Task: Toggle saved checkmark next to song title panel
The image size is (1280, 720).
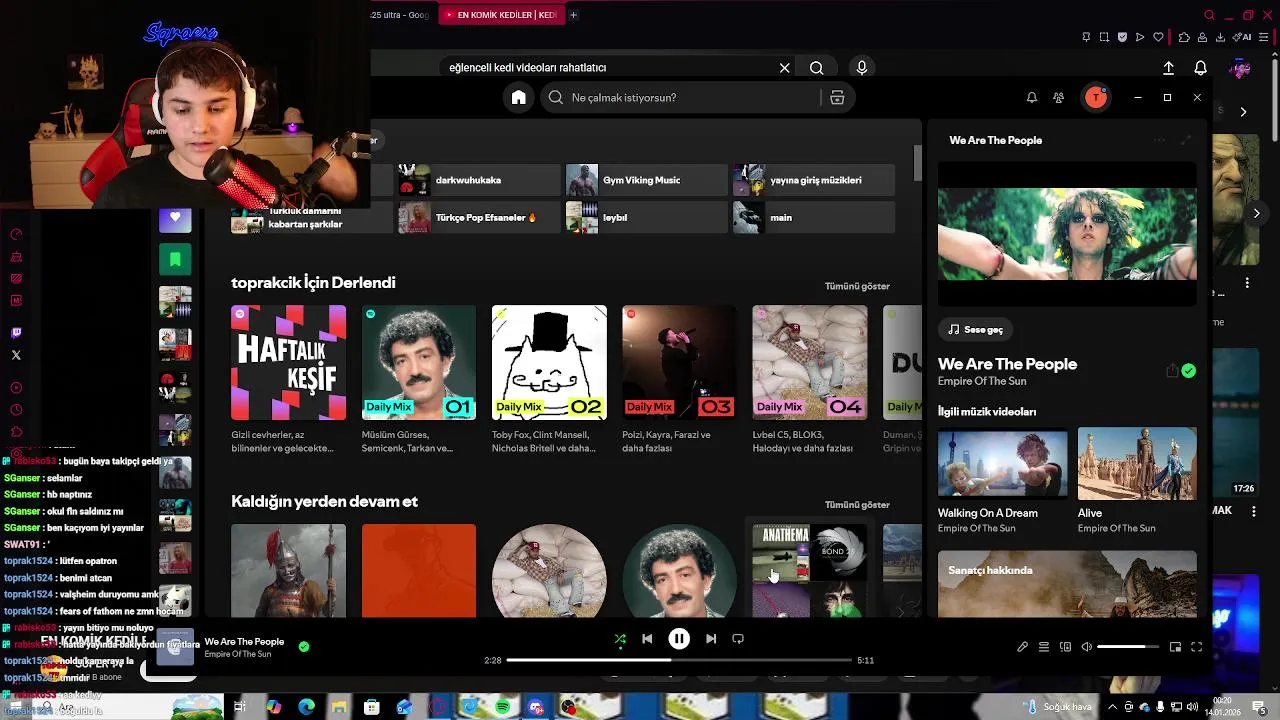Action: coord(1188,371)
